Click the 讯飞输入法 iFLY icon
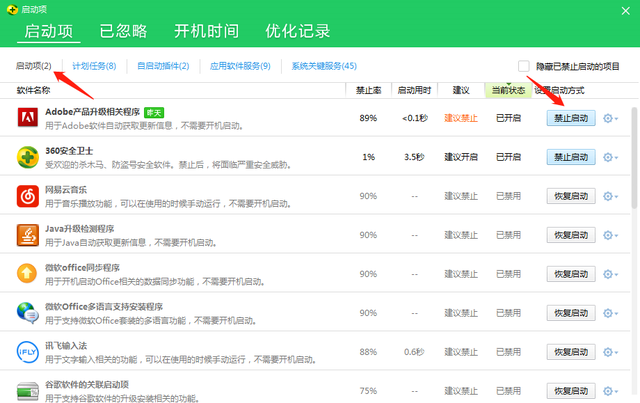Viewport: 640px width, 403px height. pyautogui.click(x=28, y=352)
